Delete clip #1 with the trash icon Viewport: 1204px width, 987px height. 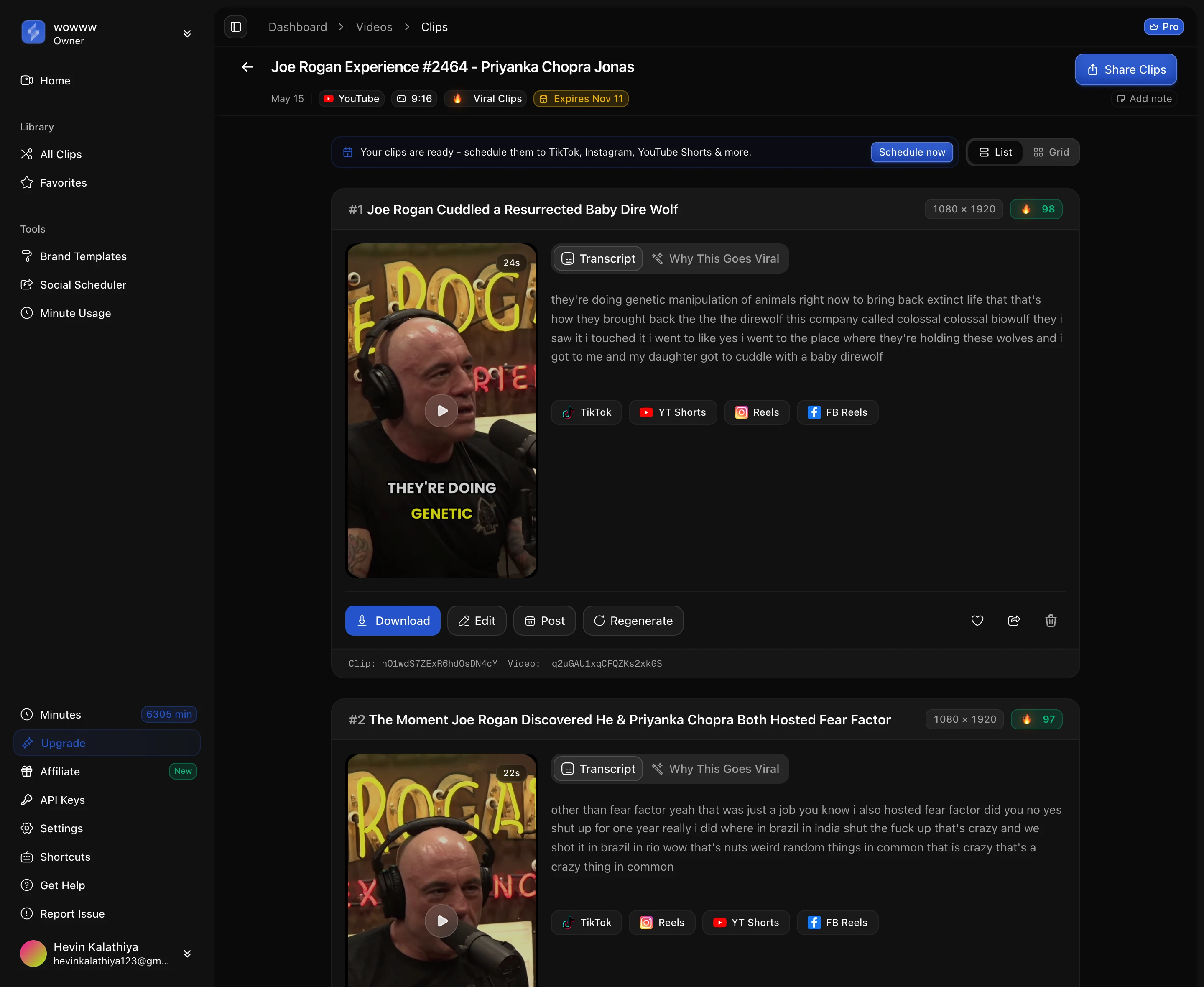(1051, 620)
